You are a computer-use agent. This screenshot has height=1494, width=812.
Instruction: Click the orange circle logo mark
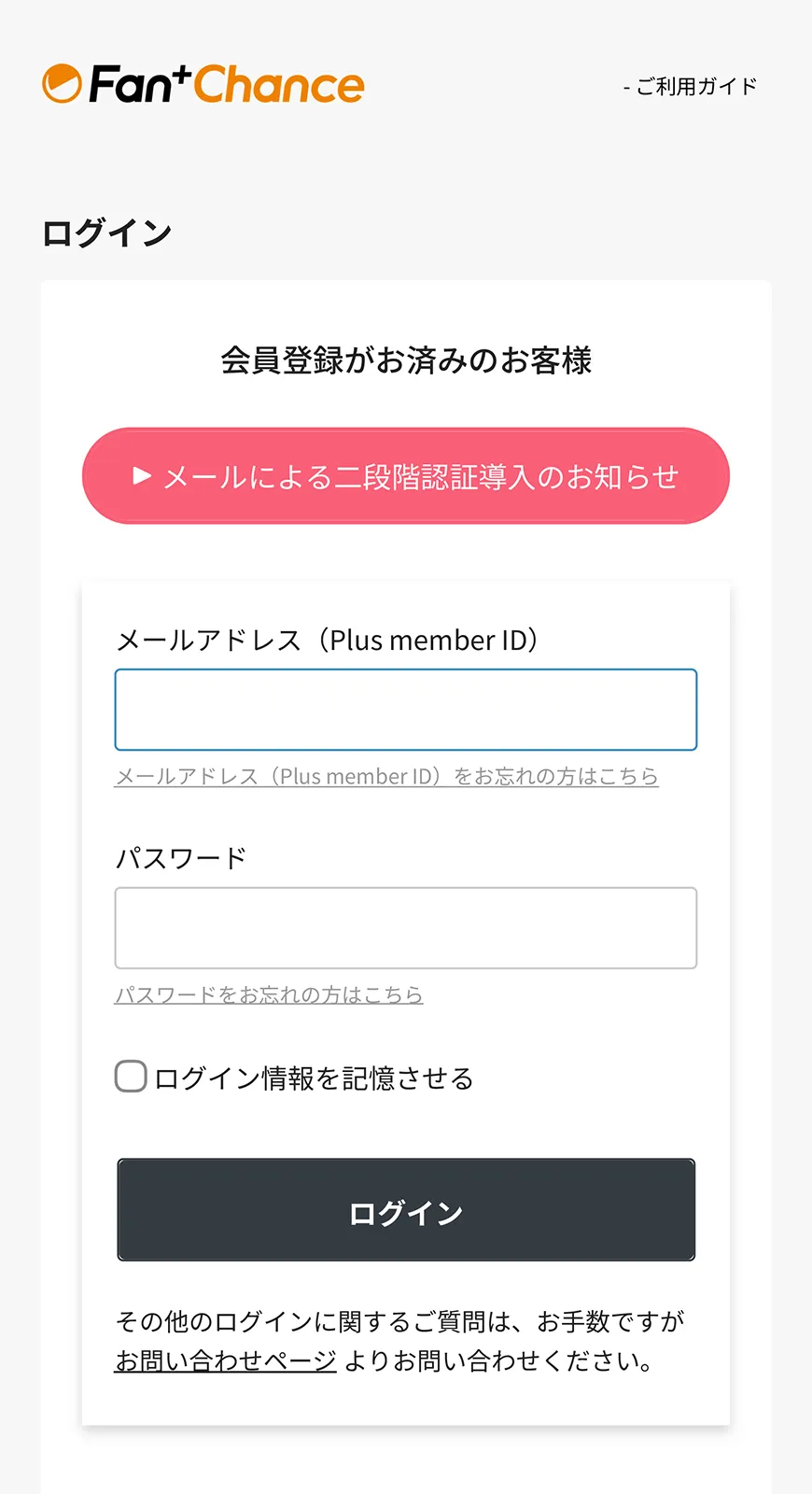tap(63, 84)
